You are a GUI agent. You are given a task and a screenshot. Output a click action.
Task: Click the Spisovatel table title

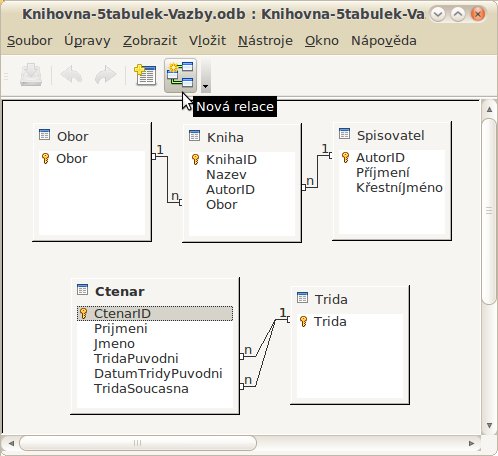tap(391, 136)
